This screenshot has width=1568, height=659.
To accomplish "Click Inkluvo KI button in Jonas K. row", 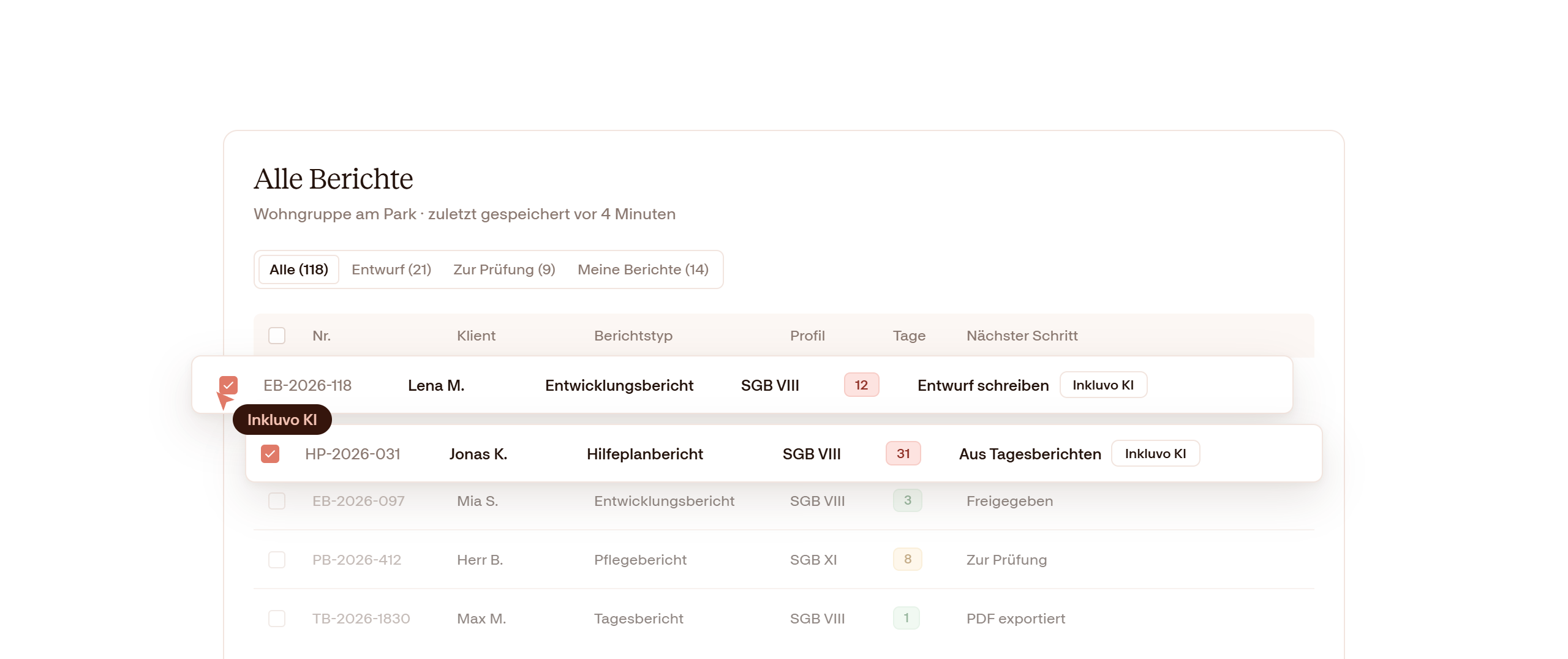I will click(1155, 454).
